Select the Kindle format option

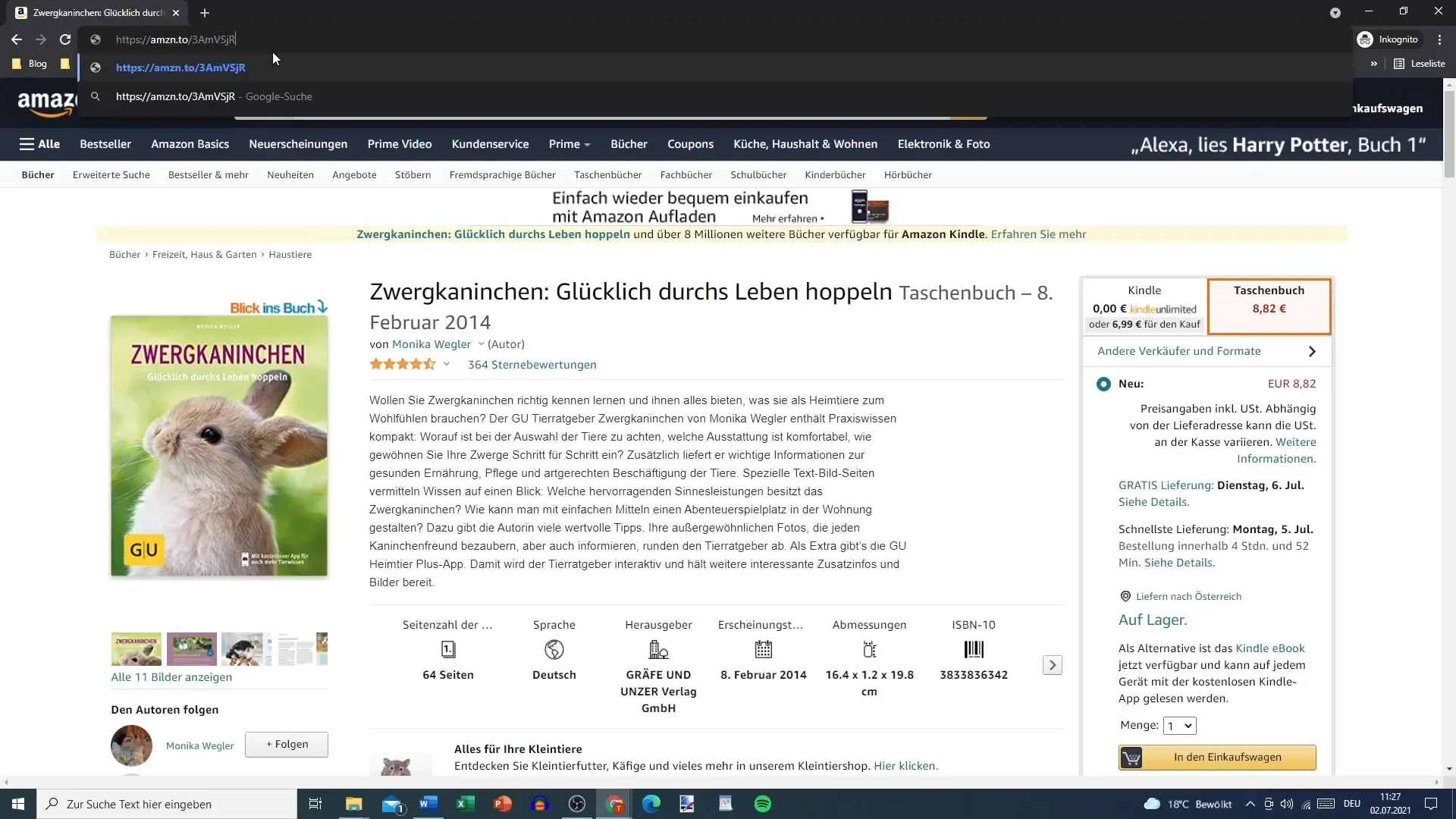click(1144, 306)
